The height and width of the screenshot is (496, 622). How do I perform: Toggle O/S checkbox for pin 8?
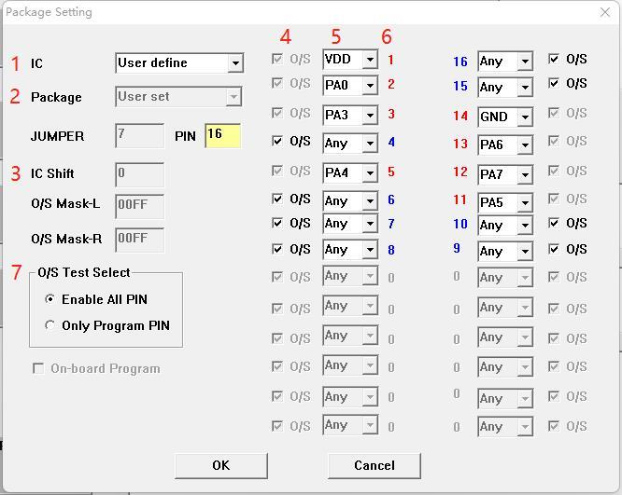click(x=277, y=249)
